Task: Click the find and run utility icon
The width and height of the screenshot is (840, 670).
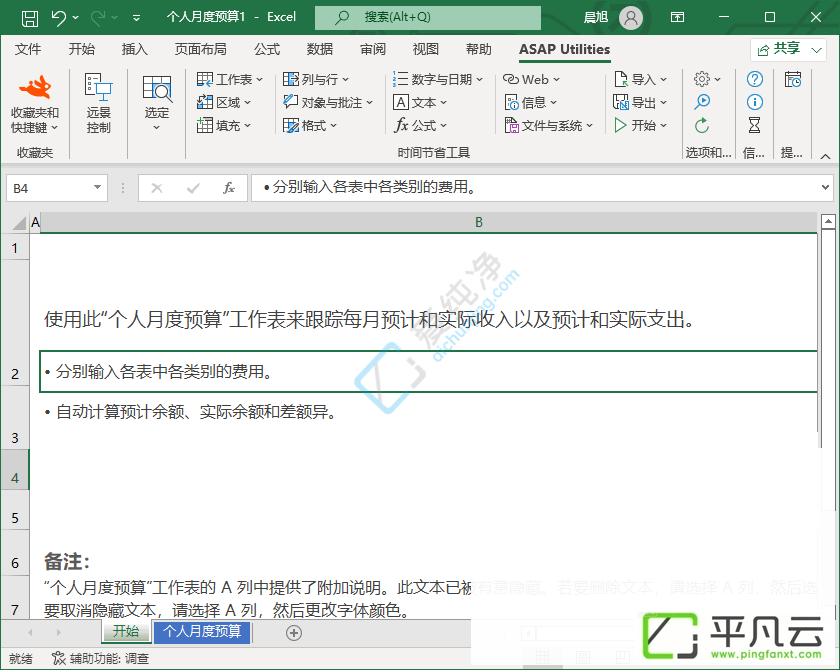Action: click(702, 102)
